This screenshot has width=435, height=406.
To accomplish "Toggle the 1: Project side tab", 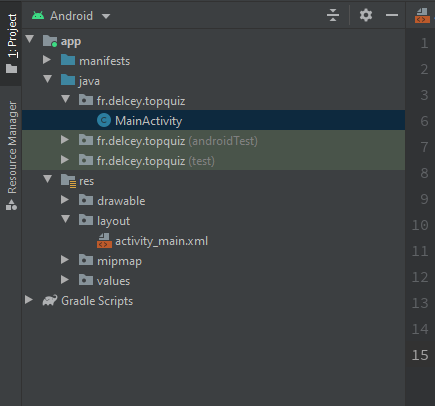I will coord(11,43).
